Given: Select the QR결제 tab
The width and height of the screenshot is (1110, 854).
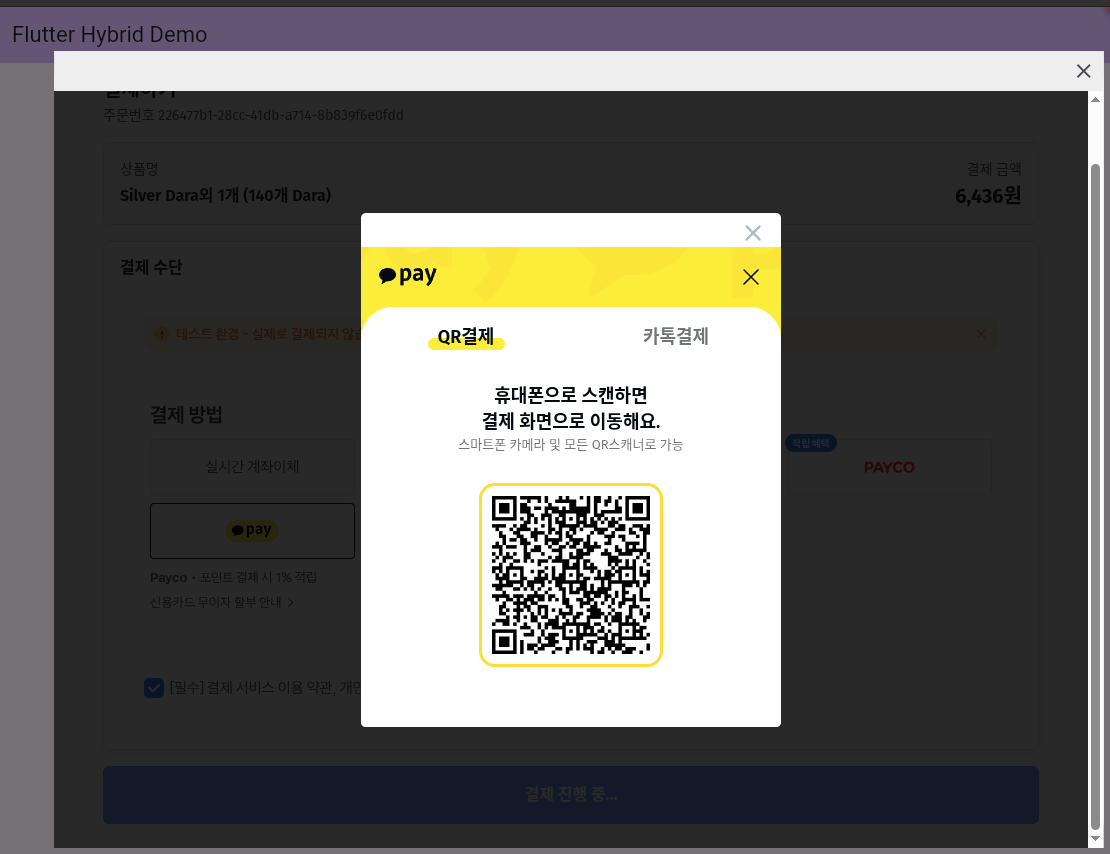Looking at the screenshot, I should pos(466,336).
